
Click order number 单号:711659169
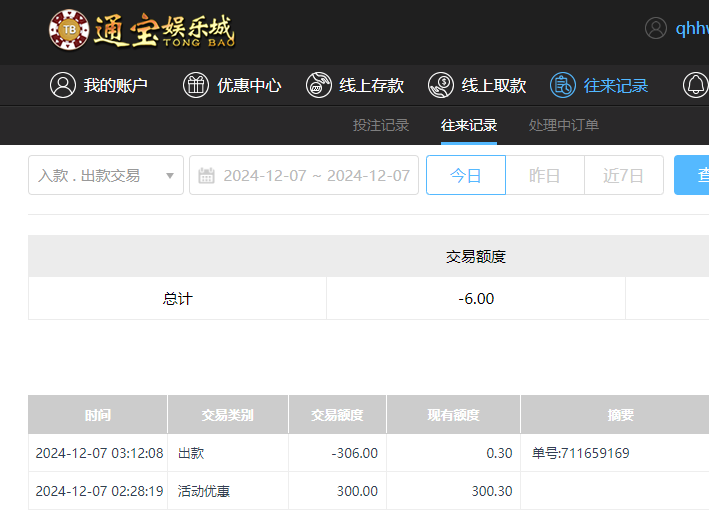click(581, 453)
